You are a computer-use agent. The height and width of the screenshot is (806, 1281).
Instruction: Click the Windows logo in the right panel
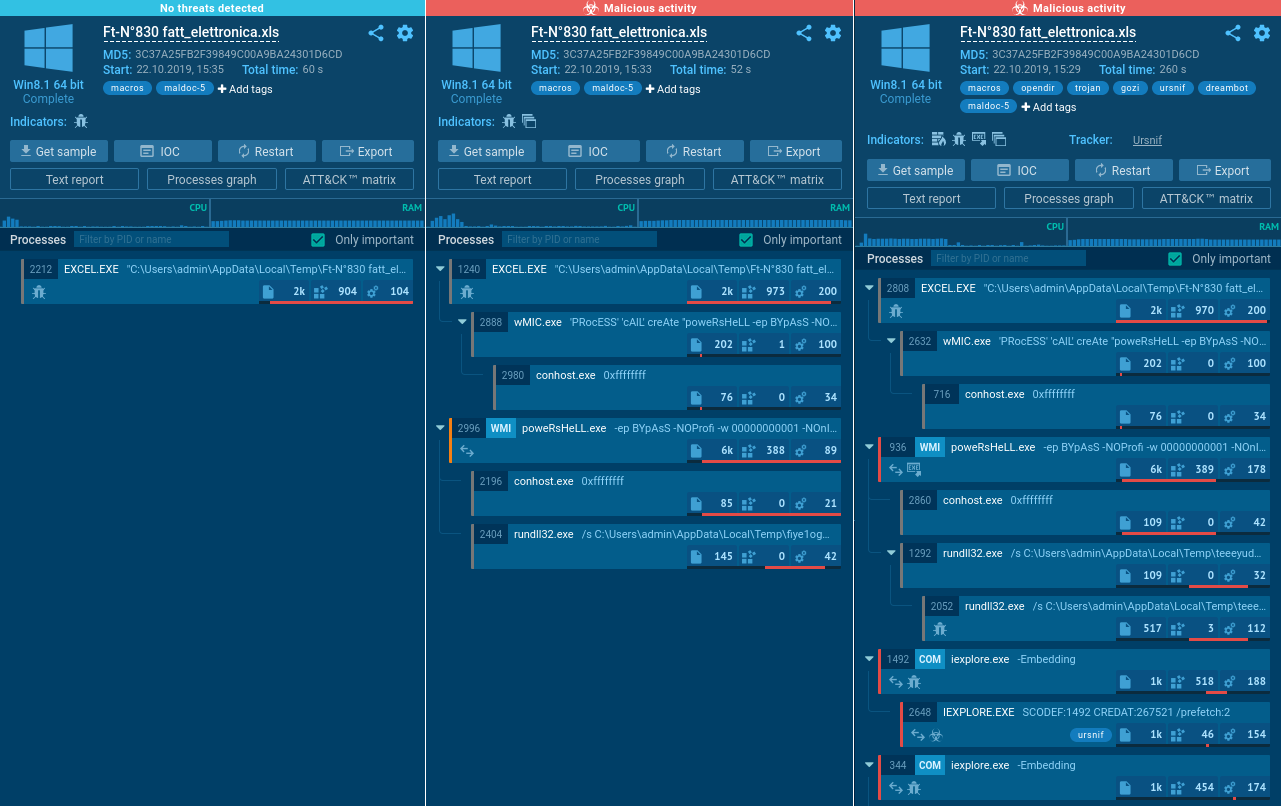tap(905, 49)
